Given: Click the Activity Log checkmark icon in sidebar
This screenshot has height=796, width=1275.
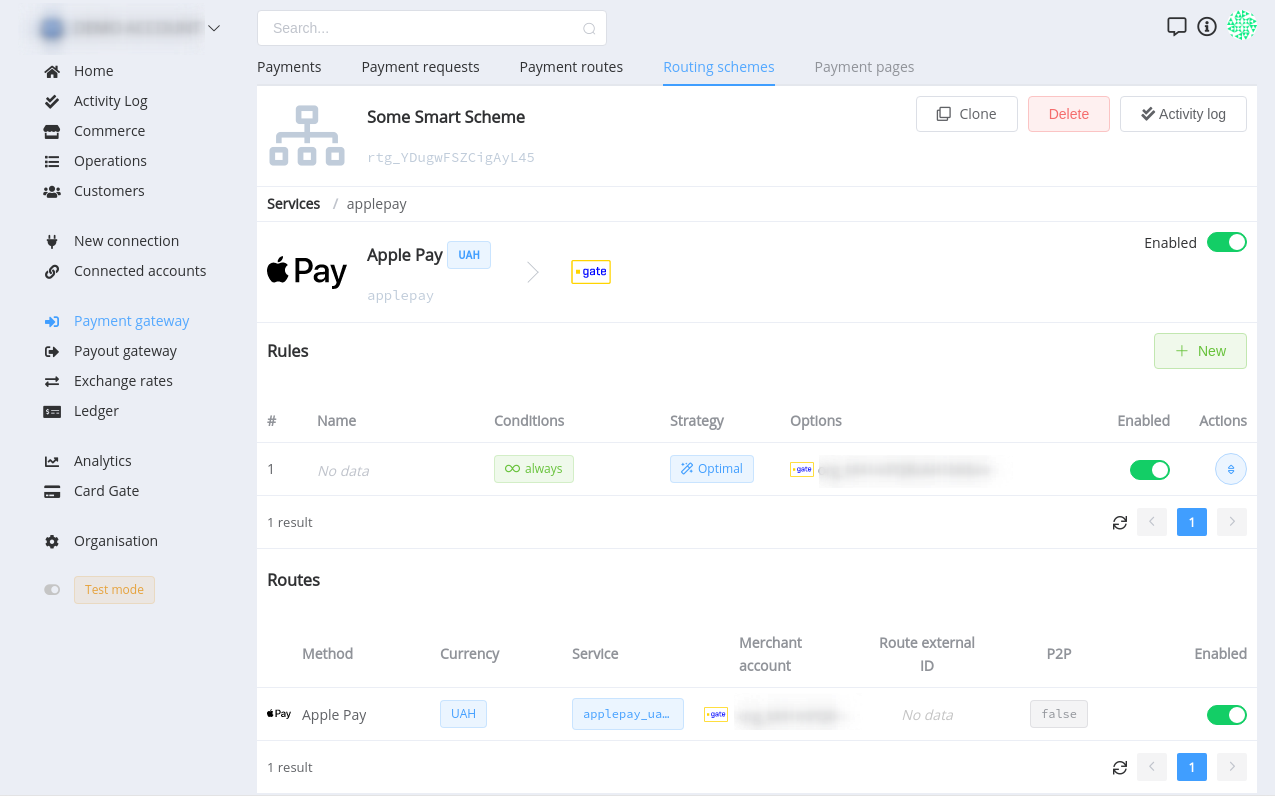Looking at the screenshot, I should (52, 101).
